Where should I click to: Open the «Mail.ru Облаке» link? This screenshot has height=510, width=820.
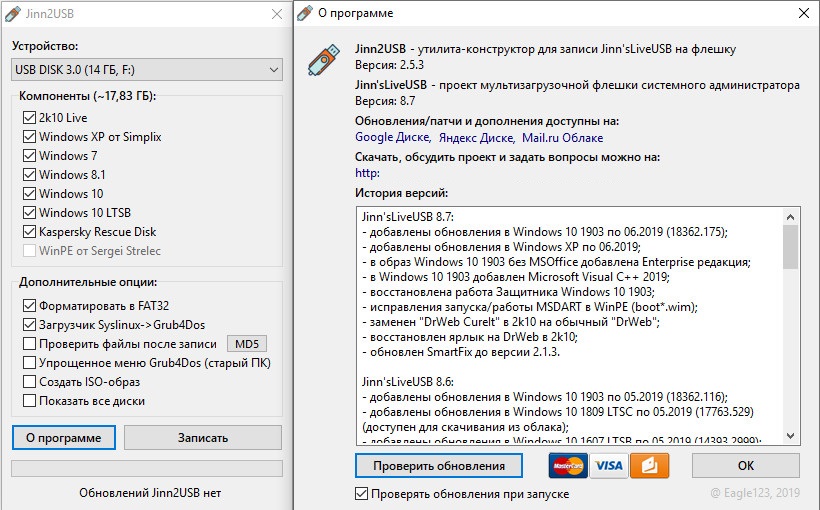coord(561,138)
